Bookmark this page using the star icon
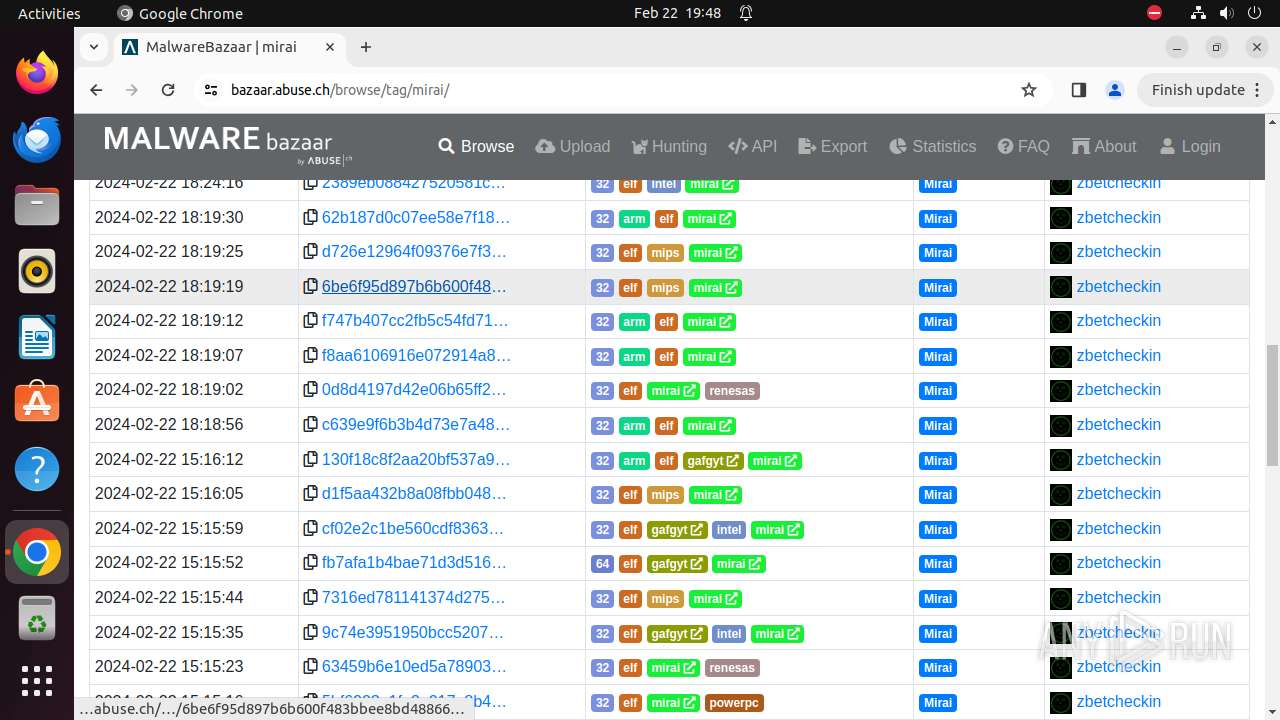The width and height of the screenshot is (1280, 720). (1029, 90)
